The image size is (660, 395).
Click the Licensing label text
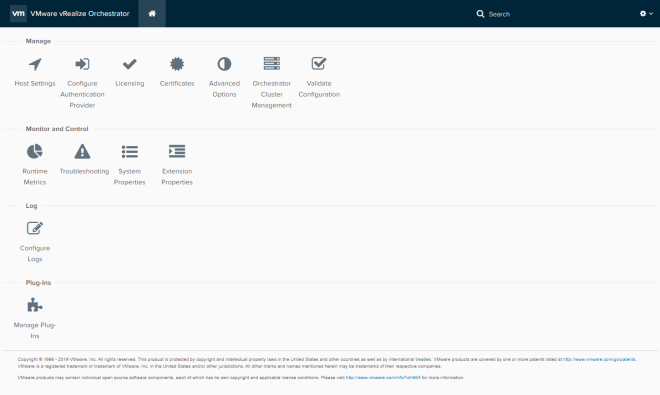[130, 83]
